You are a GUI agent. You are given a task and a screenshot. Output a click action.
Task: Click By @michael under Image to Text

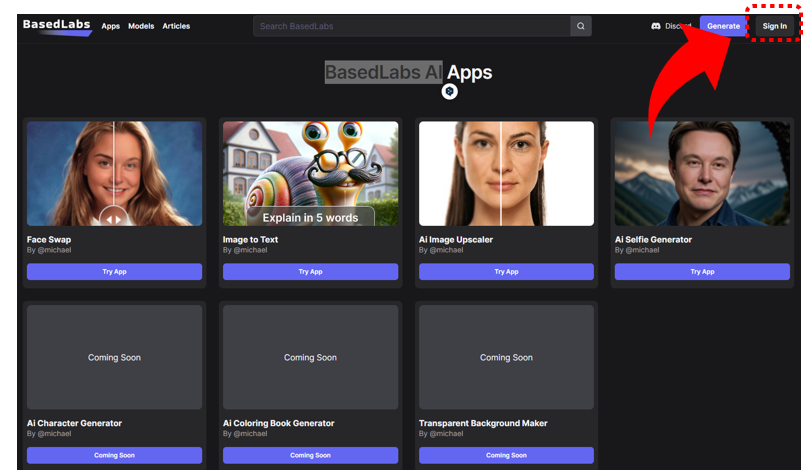[x=245, y=250]
